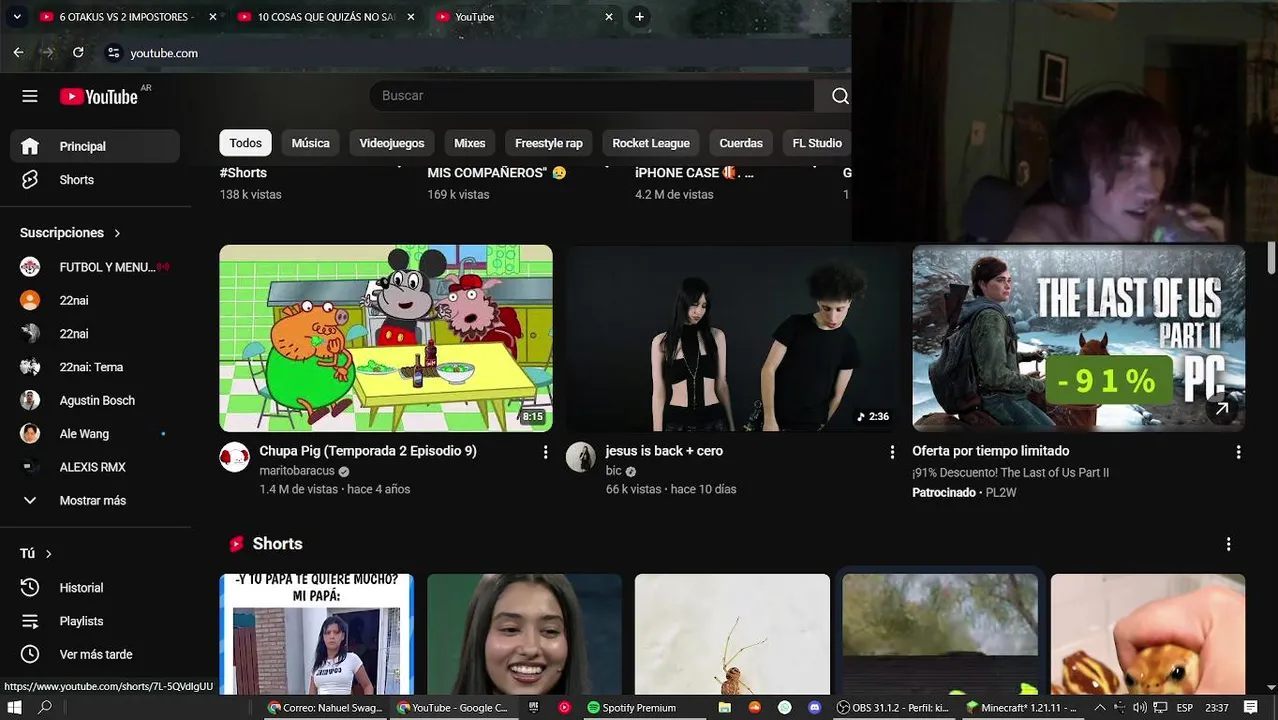Click Chupa Pig video title
1278x720 pixels.
[x=368, y=451]
